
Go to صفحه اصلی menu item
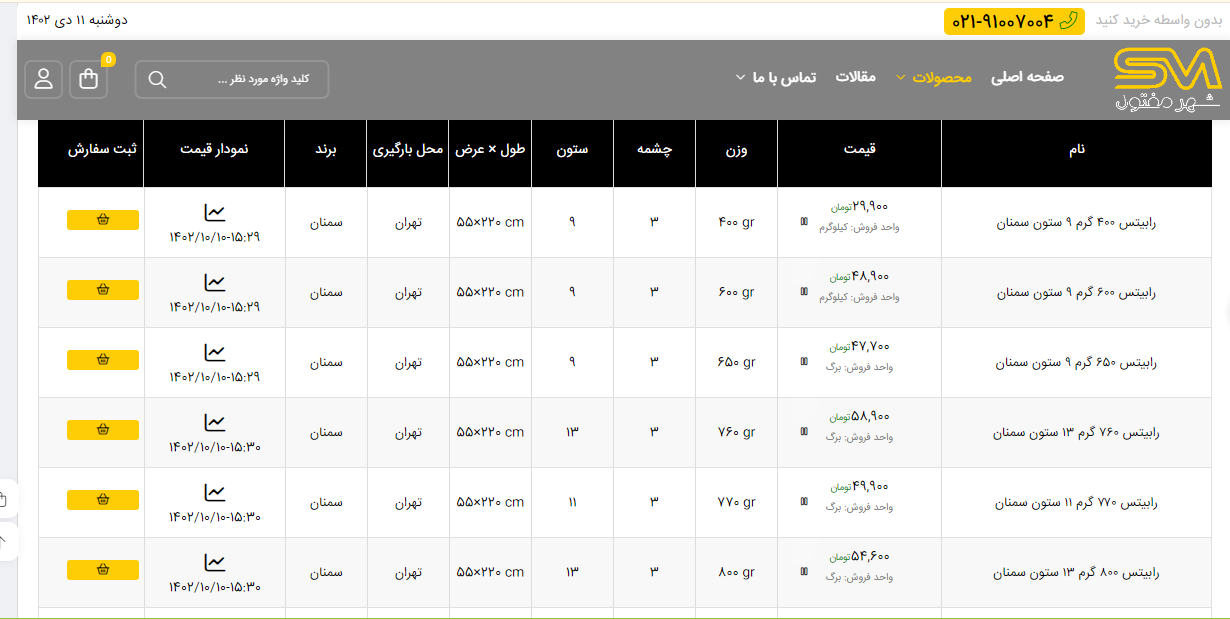tap(1027, 77)
